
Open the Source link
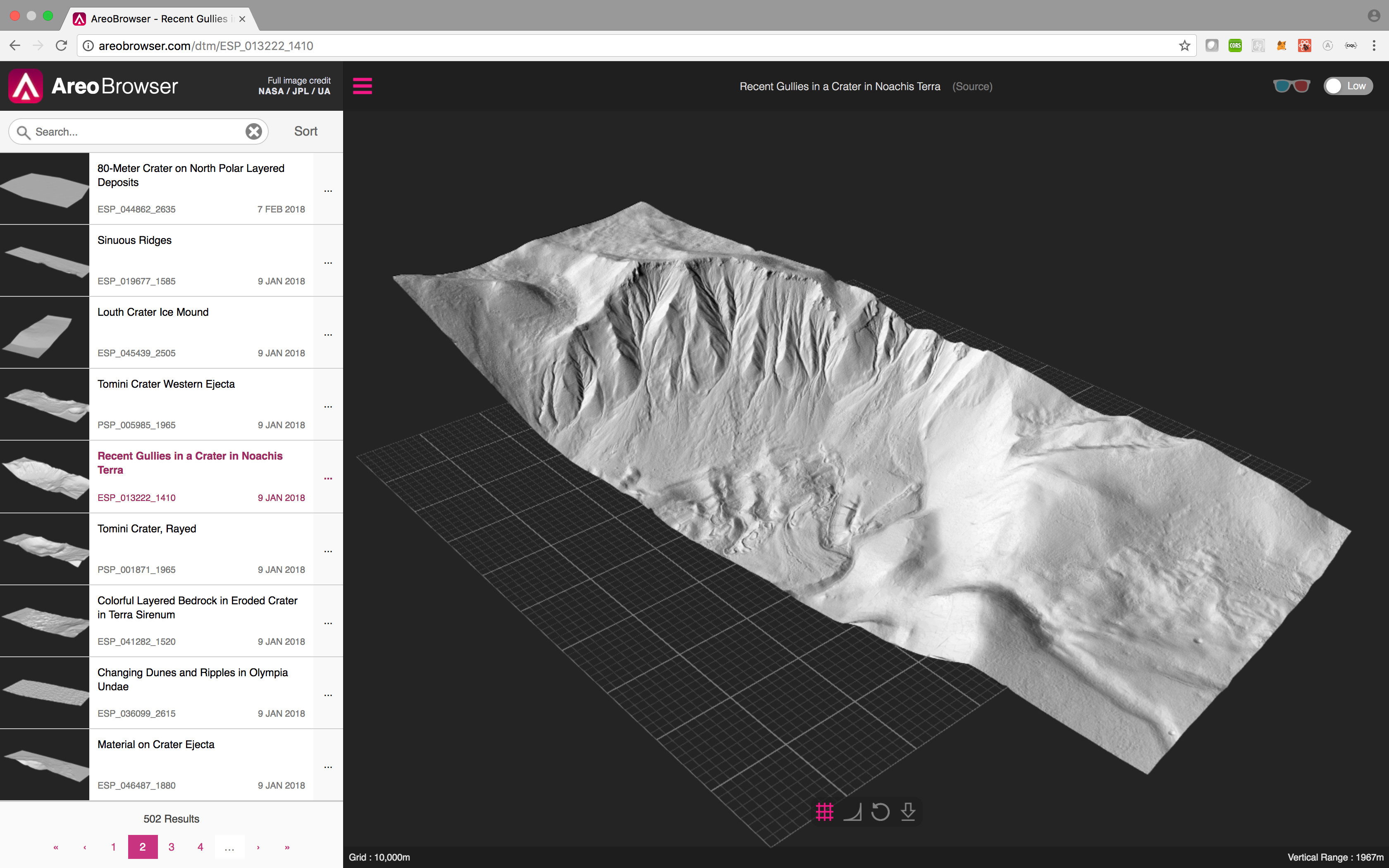pyautogui.click(x=972, y=87)
